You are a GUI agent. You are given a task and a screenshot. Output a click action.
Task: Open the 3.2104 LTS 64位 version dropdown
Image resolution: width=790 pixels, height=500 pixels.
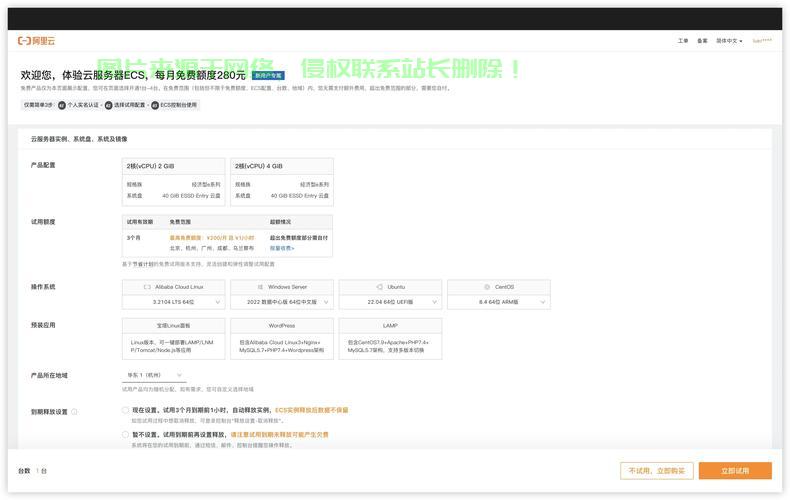pyautogui.click(x=173, y=302)
